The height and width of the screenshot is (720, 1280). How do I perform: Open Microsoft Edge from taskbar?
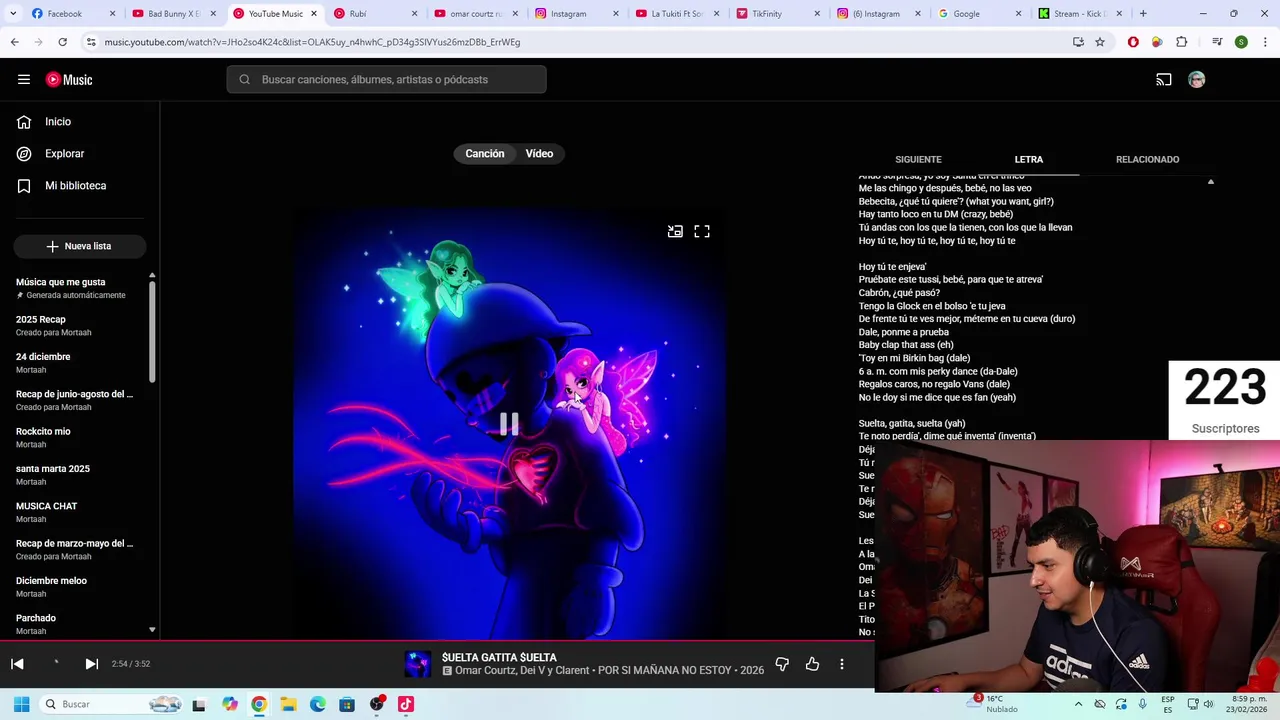(318, 705)
